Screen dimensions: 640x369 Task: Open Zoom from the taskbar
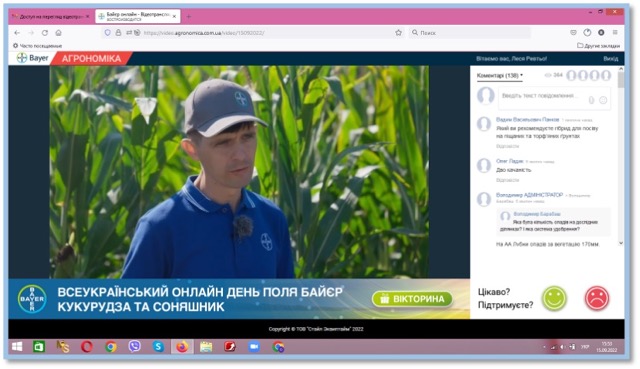[x=254, y=347]
